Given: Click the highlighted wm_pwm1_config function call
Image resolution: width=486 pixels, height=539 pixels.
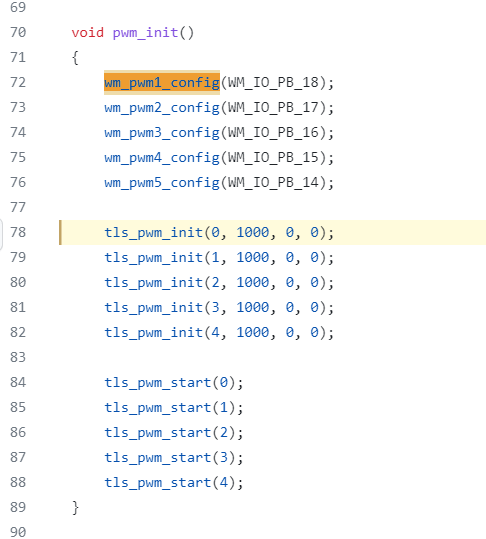Looking at the screenshot, I should point(162,82).
